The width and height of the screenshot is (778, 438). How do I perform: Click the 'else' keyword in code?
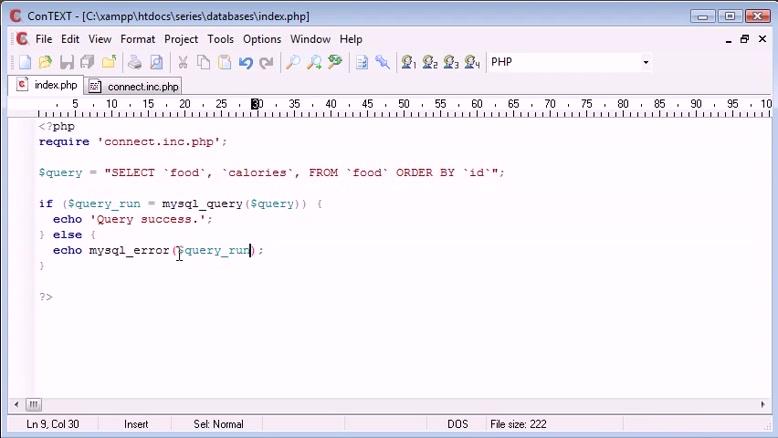(x=67, y=235)
